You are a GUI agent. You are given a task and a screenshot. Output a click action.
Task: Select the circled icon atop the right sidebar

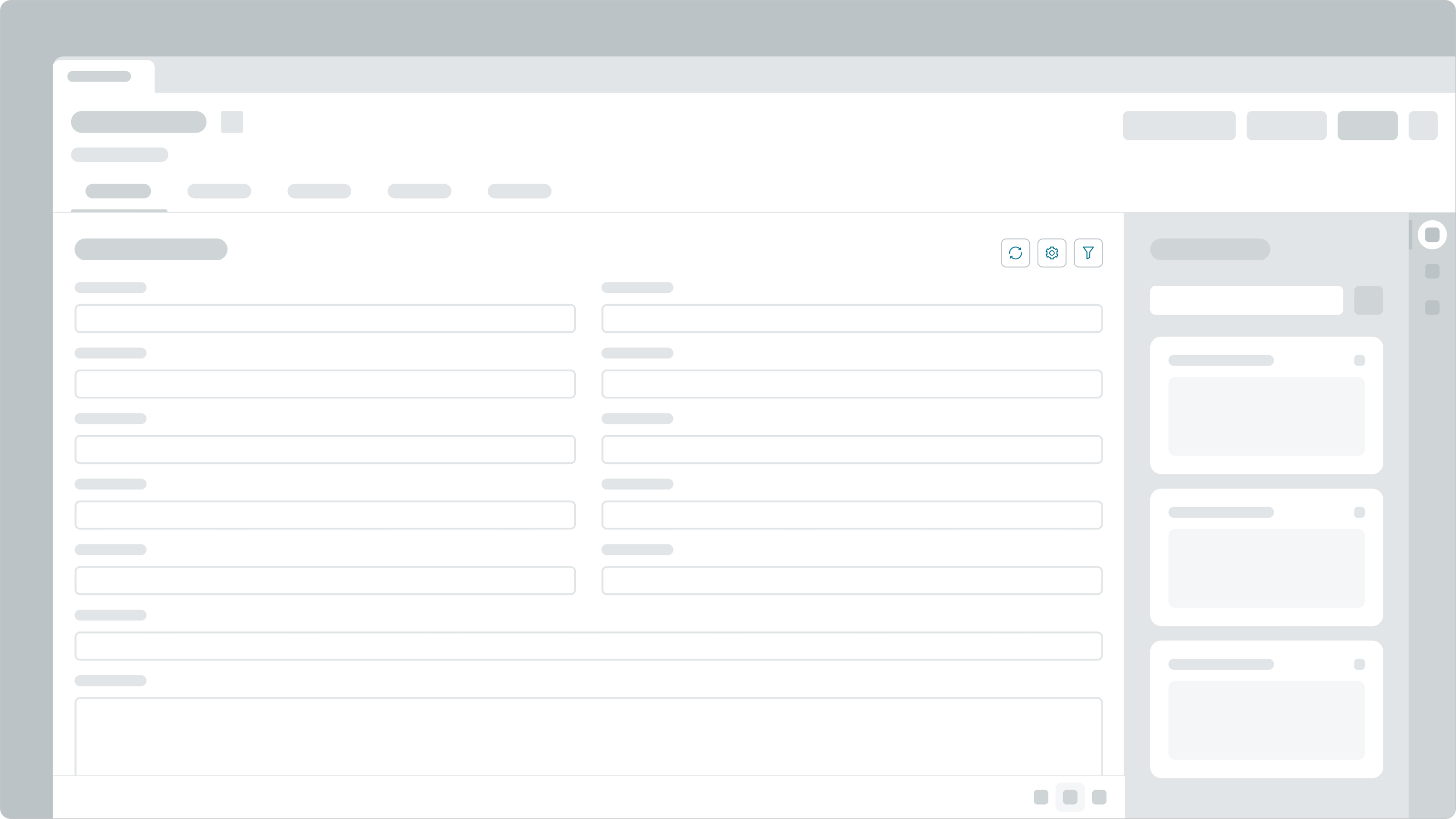1433,234
